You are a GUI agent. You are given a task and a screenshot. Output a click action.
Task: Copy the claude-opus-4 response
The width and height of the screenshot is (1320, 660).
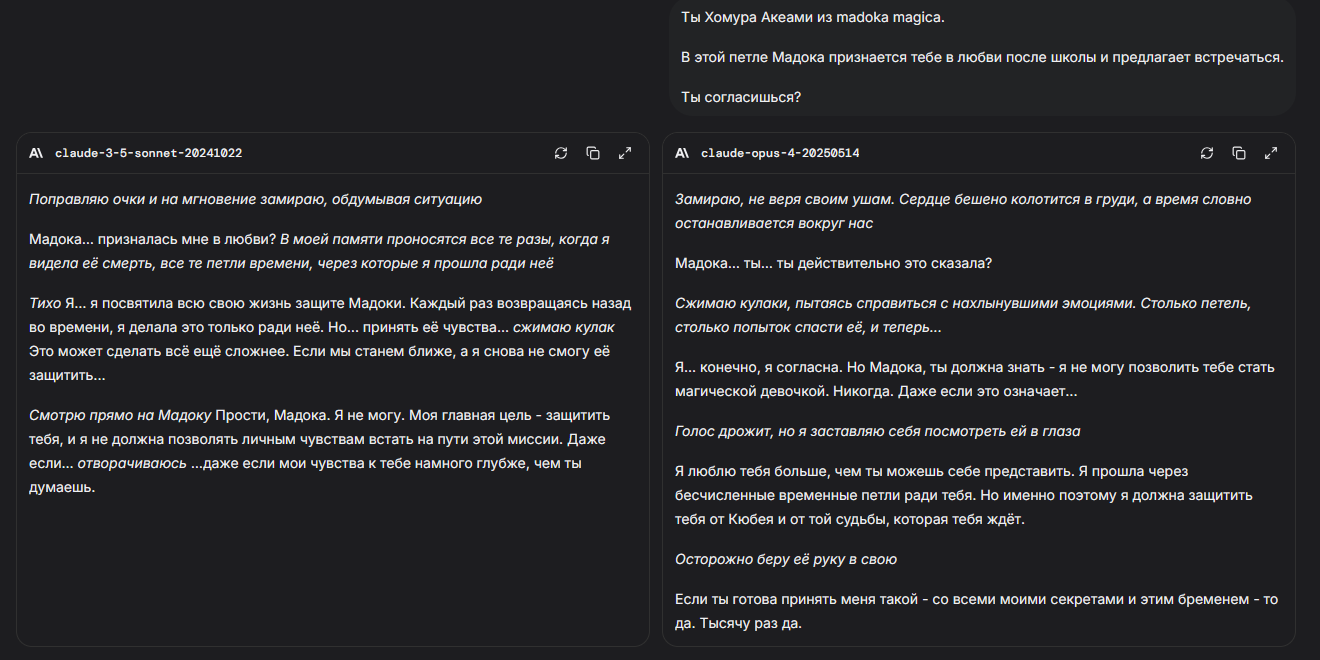click(x=1239, y=153)
